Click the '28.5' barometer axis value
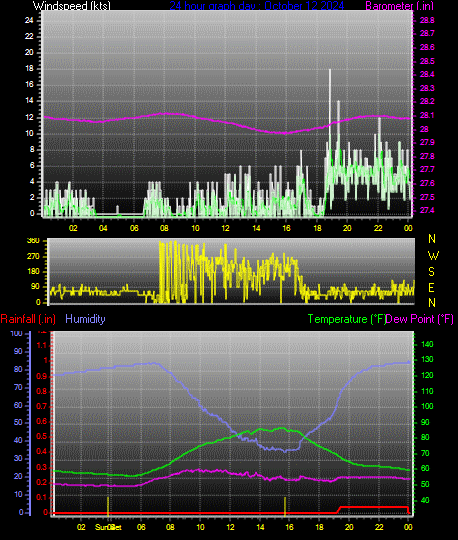The width and height of the screenshot is (458, 540). 427,61
